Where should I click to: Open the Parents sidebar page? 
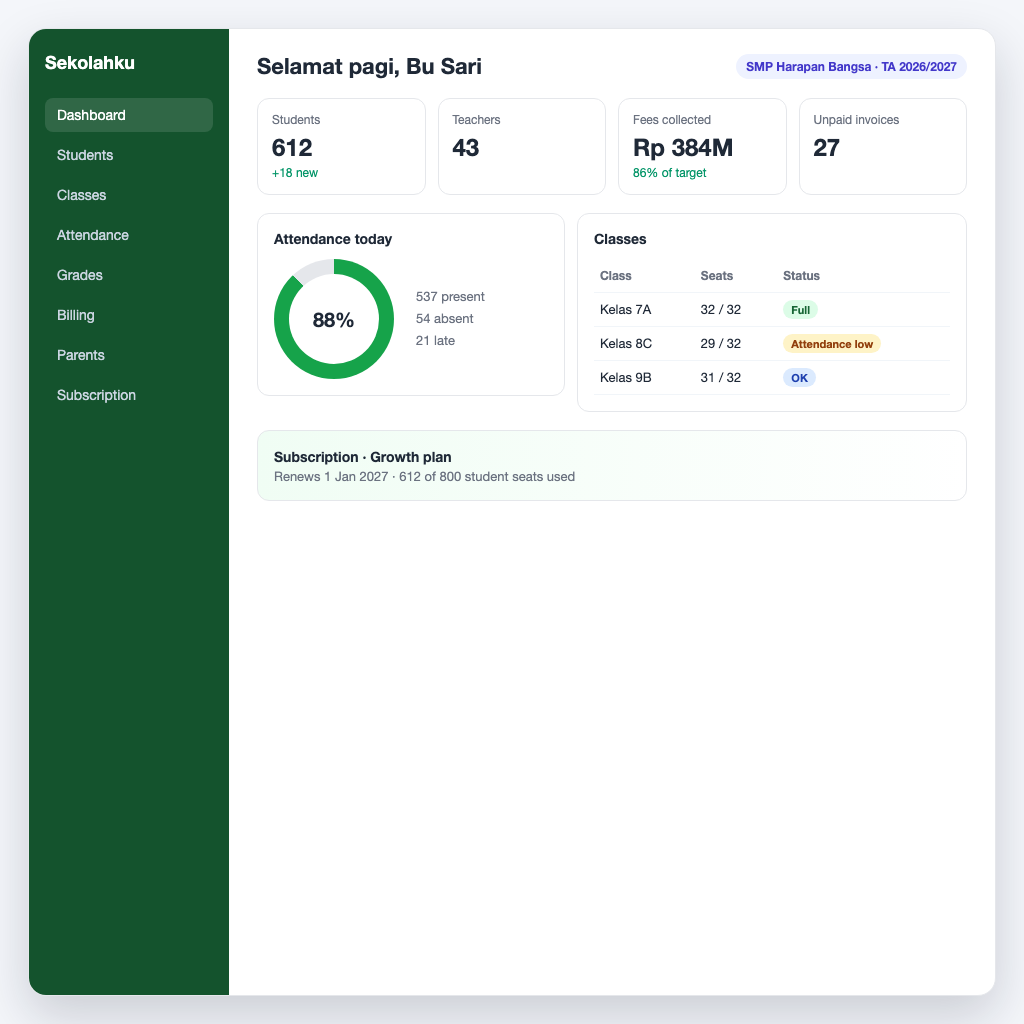click(129, 355)
